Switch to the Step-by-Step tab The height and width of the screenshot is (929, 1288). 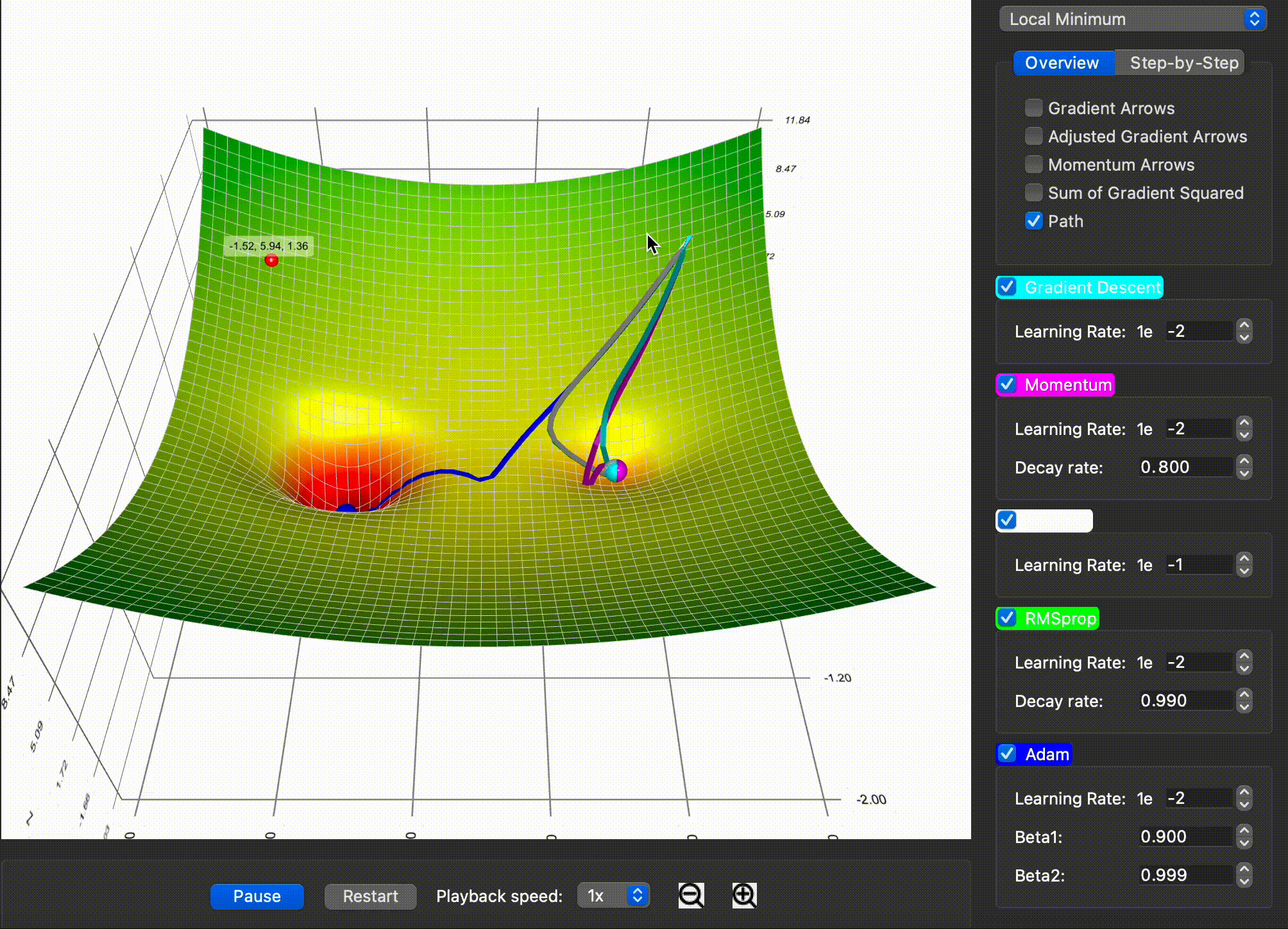(1183, 63)
